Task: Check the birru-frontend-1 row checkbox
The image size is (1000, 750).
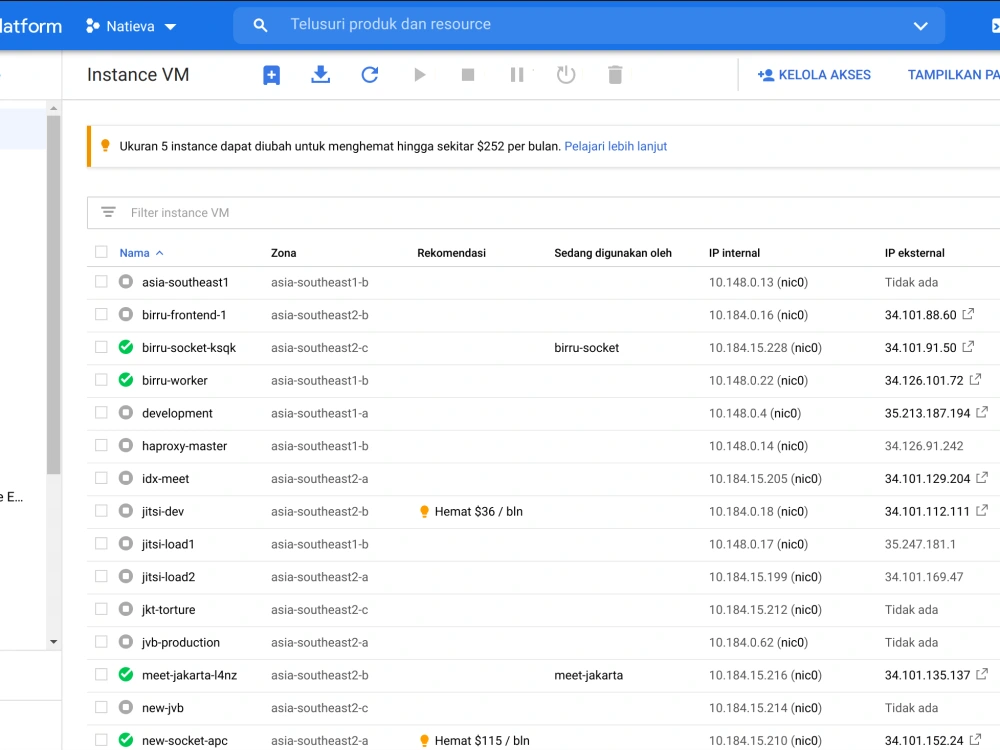Action: coord(101,314)
